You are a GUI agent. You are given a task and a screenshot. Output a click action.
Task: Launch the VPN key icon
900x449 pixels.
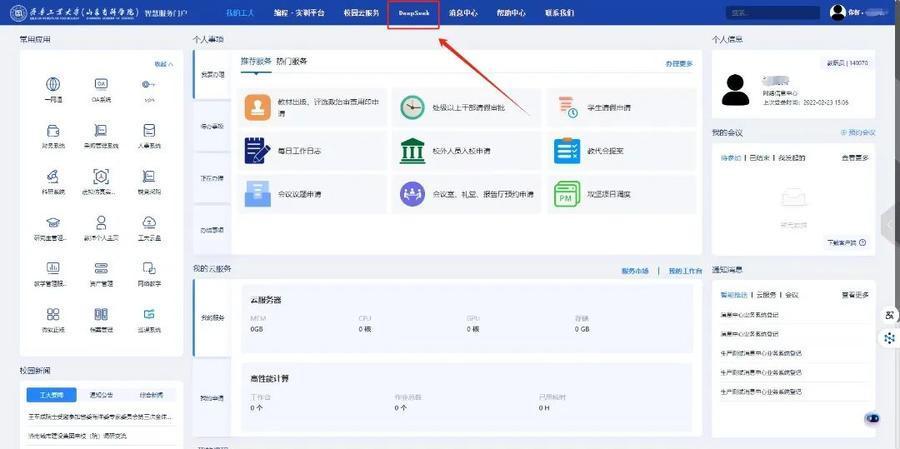click(x=148, y=85)
